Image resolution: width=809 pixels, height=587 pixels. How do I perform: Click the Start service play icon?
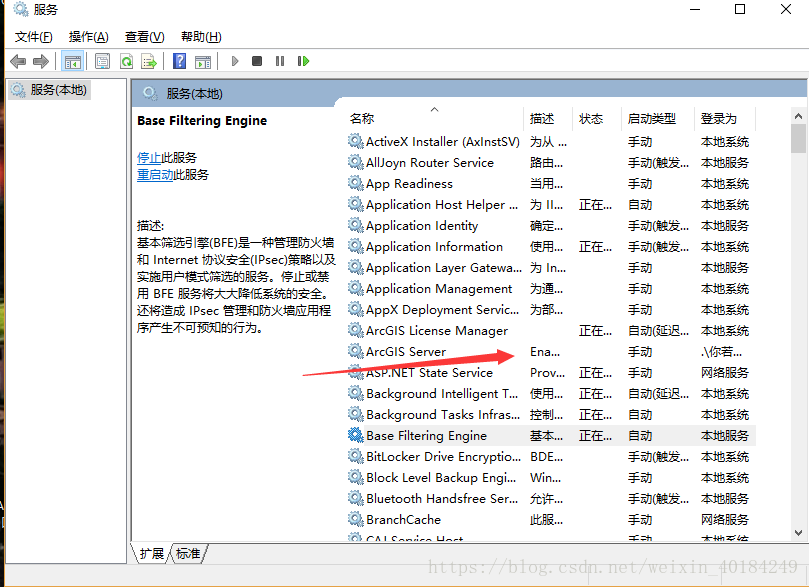(235, 61)
